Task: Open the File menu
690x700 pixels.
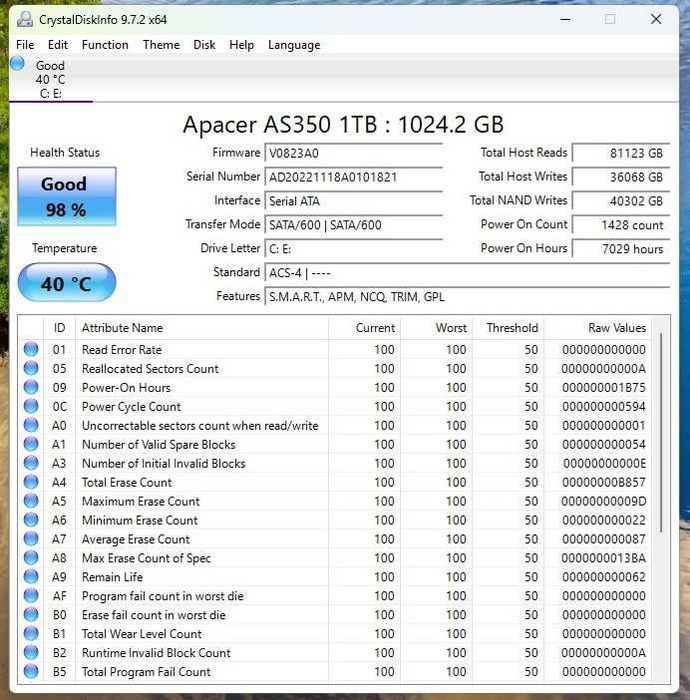Action: [x=25, y=45]
